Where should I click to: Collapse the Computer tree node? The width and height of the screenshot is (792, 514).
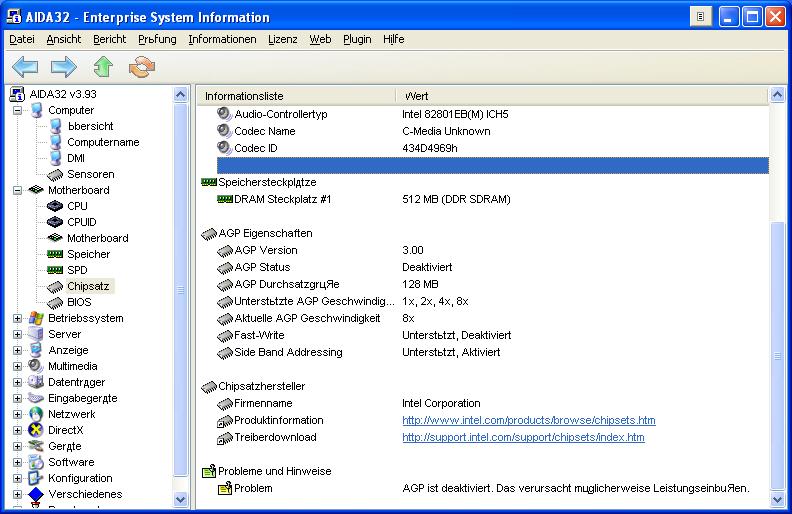tap(17, 110)
